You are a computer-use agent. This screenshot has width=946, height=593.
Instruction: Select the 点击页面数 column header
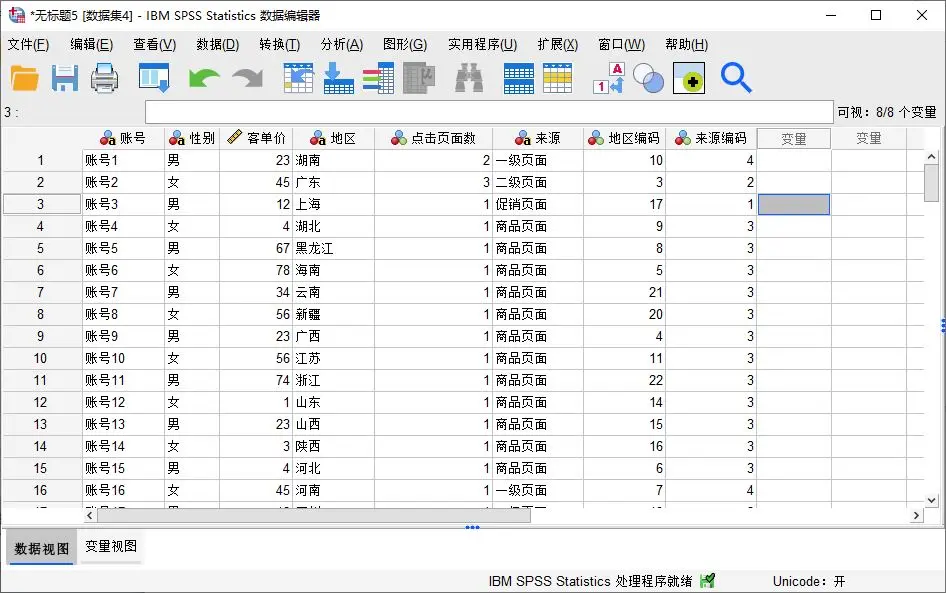click(433, 138)
